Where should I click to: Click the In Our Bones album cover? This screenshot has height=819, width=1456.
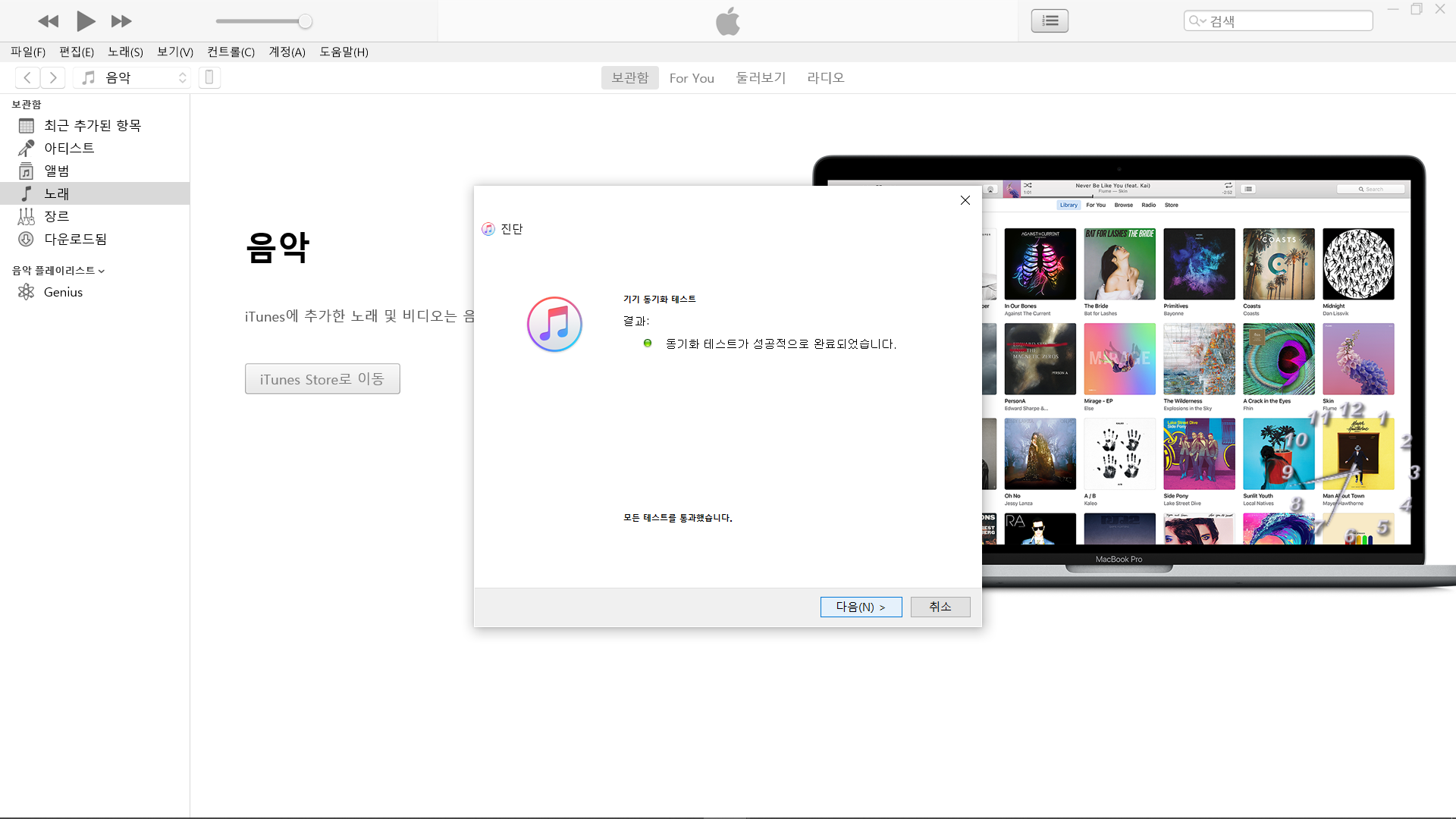(x=1040, y=264)
